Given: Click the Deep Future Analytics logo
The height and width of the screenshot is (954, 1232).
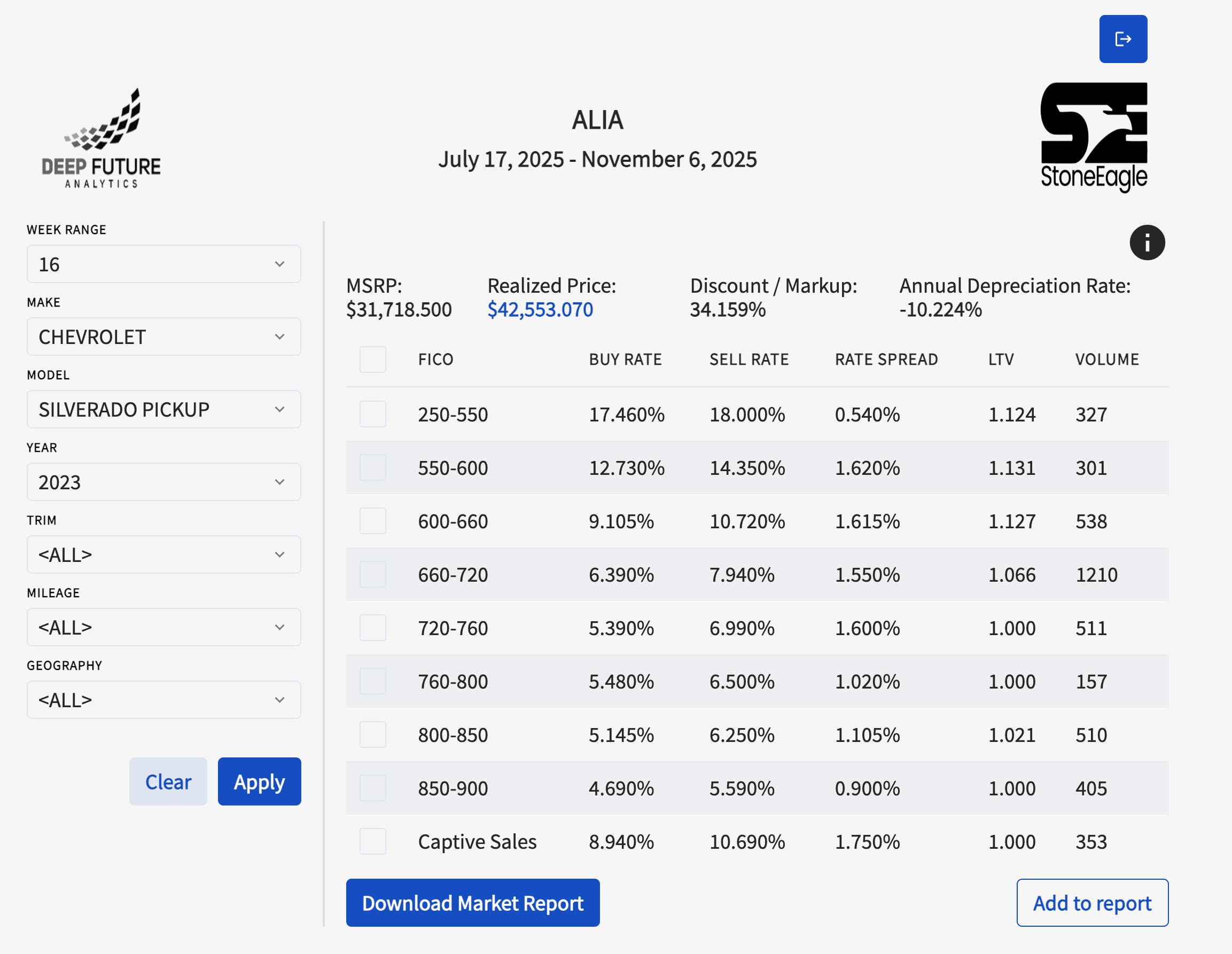Looking at the screenshot, I should pos(102,138).
